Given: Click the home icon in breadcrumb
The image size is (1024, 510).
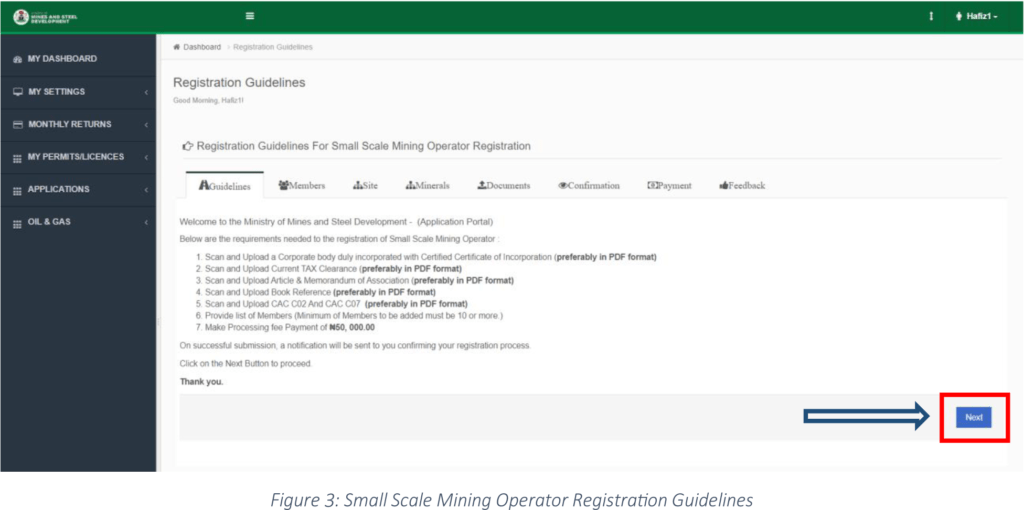Looking at the screenshot, I should [x=177, y=47].
